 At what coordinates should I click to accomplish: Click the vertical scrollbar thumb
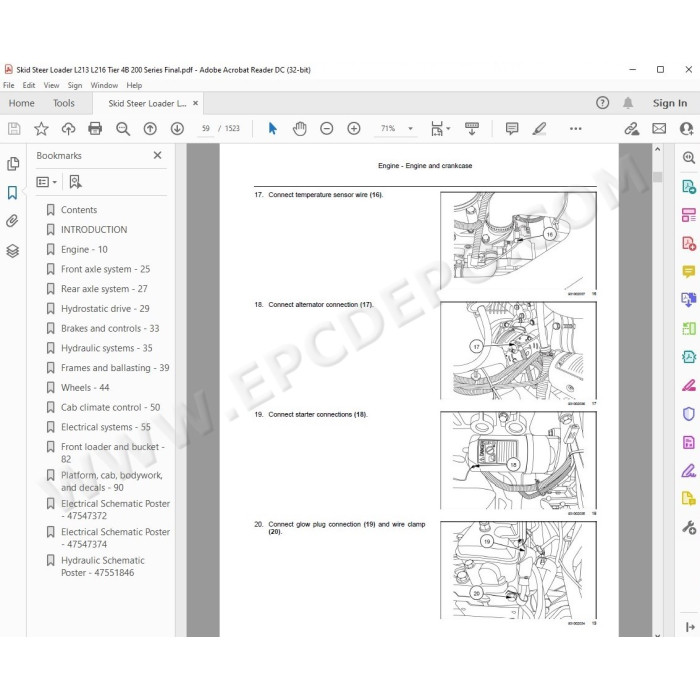(657, 177)
